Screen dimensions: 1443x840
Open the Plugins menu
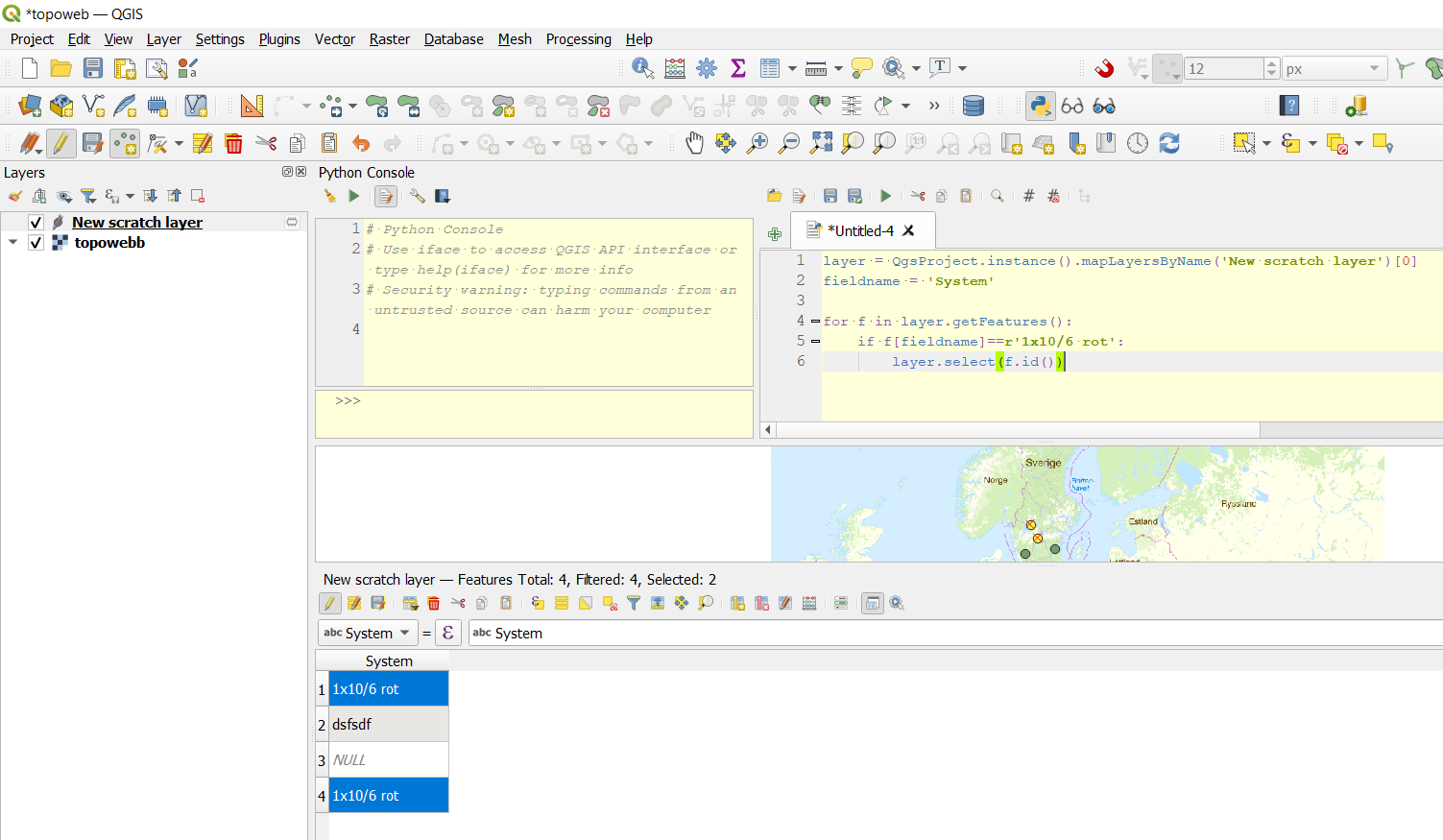tap(279, 39)
